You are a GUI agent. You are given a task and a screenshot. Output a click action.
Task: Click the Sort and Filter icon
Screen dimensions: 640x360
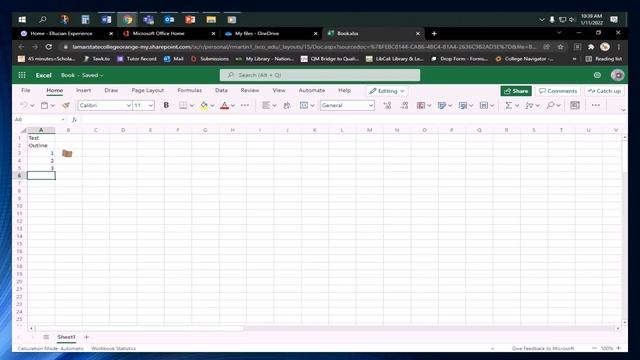pos(529,105)
